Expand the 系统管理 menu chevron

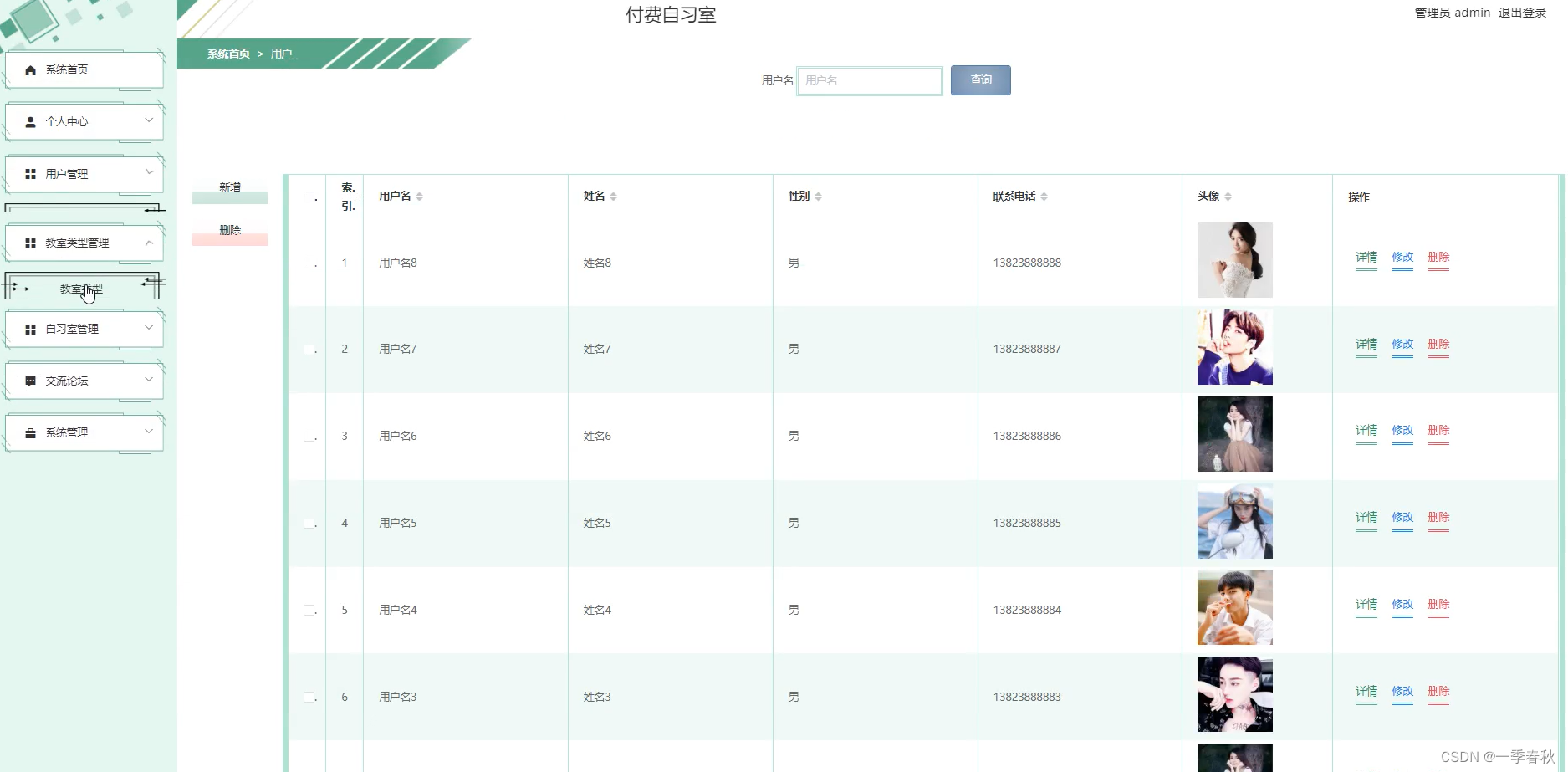149,432
